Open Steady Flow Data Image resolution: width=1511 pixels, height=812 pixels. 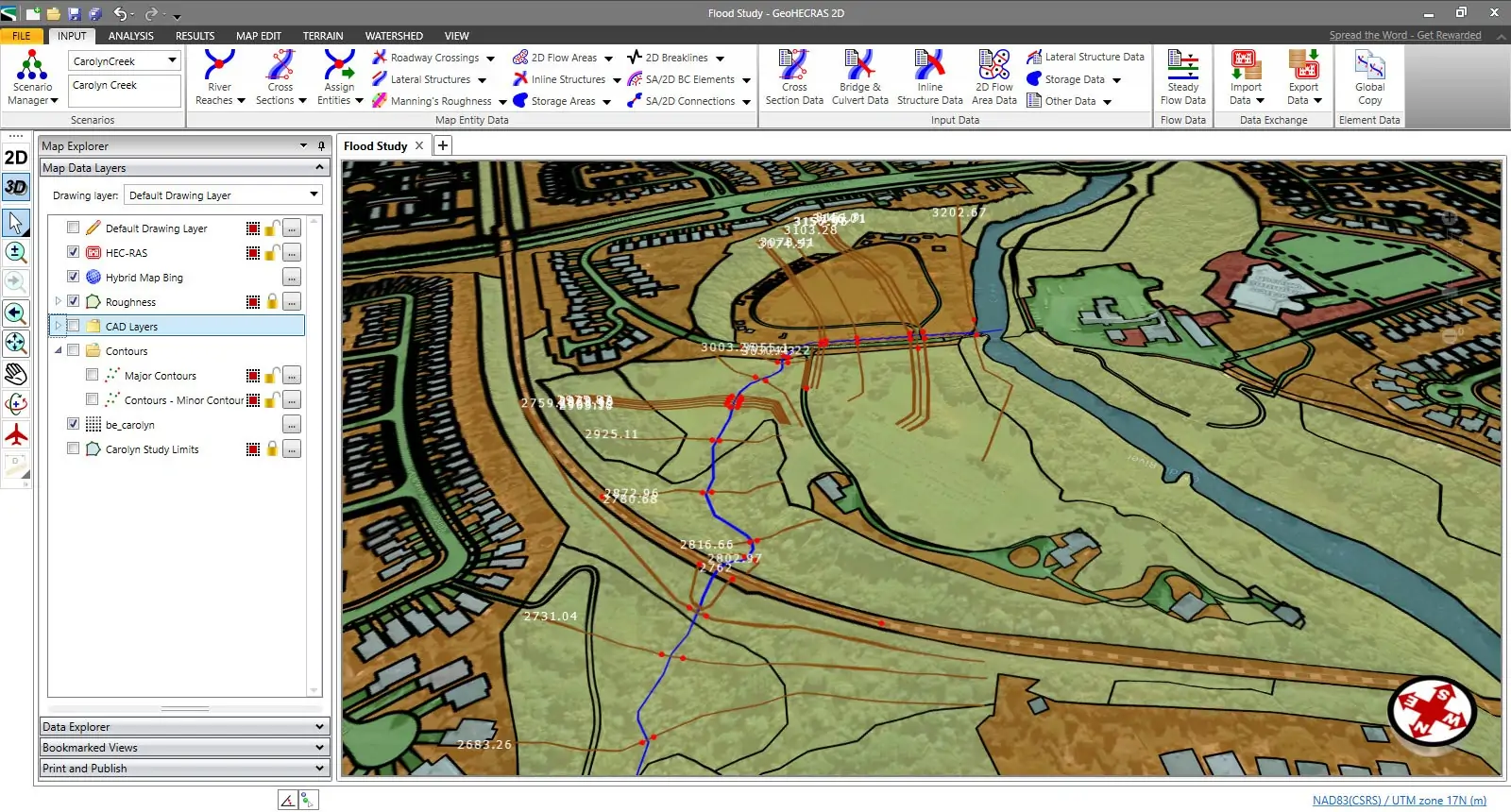1182,76
